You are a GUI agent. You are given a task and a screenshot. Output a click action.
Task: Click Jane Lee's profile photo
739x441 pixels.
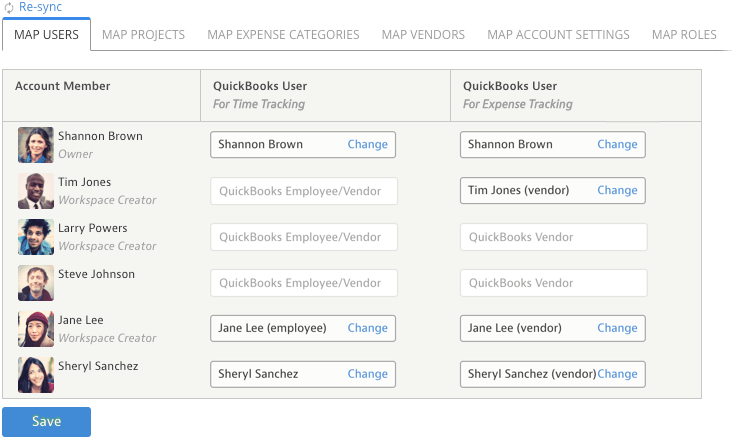(36, 329)
